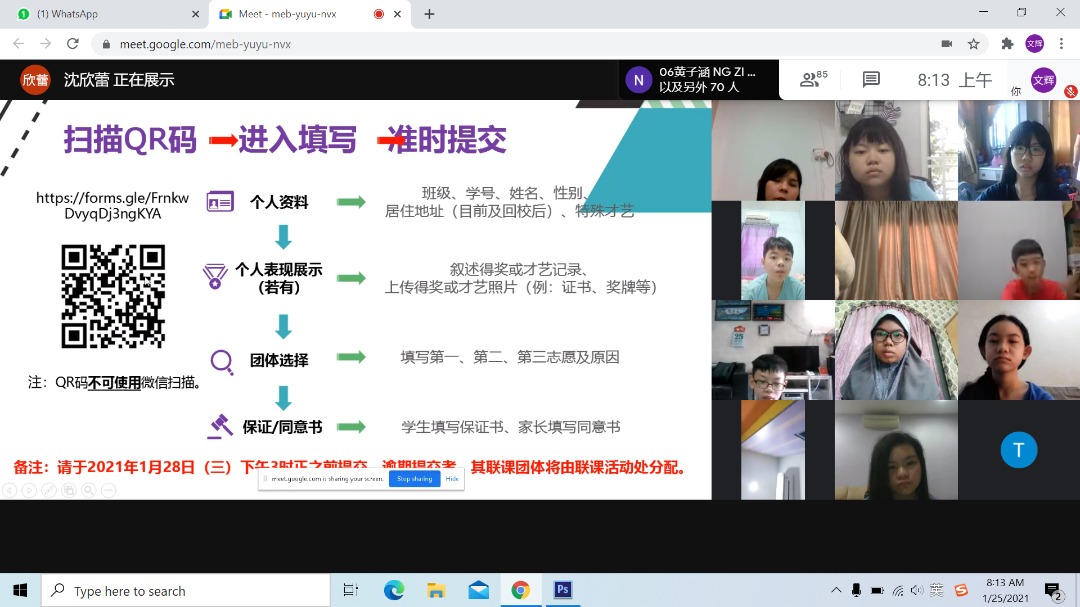Select the video tile of the girl in hijab
Viewport: 1080px width, 607px height.
[896, 350]
